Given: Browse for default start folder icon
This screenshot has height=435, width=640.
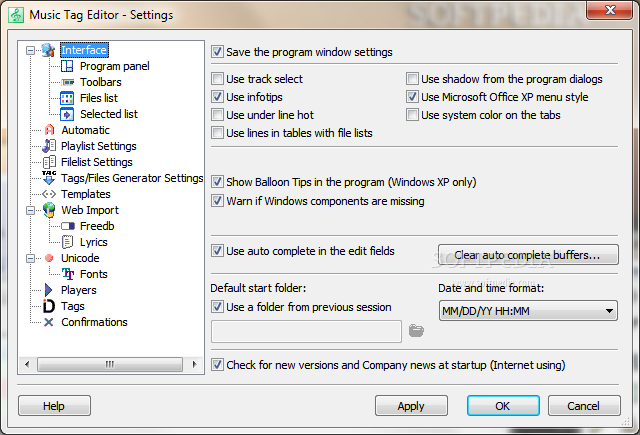Looking at the screenshot, I should 416,331.
